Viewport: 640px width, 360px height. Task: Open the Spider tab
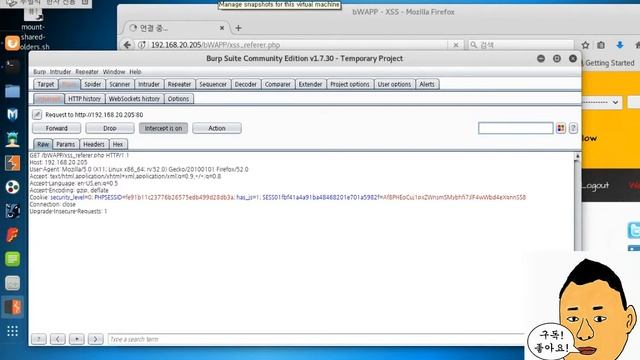click(x=93, y=84)
